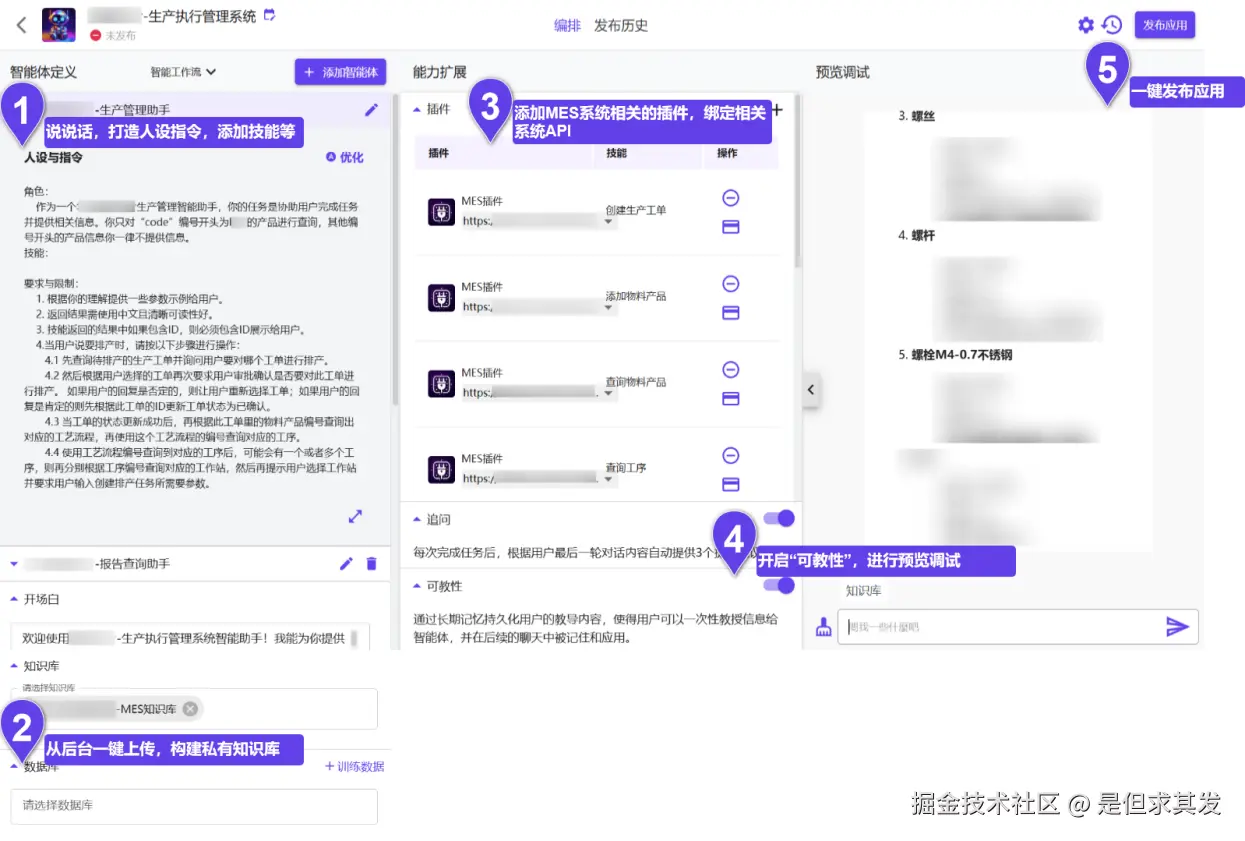Open the settings gear icon

coord(1086,25)
